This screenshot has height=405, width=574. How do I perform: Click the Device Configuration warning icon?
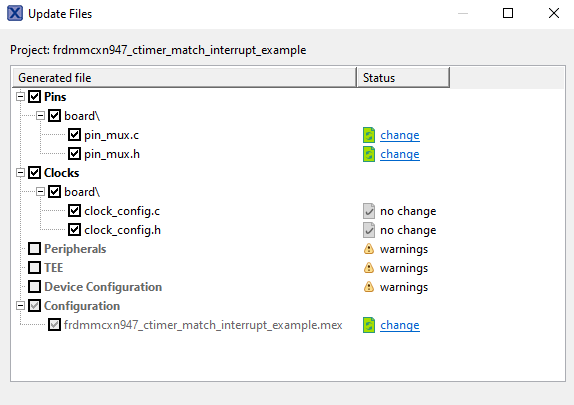tap(369, 287)
